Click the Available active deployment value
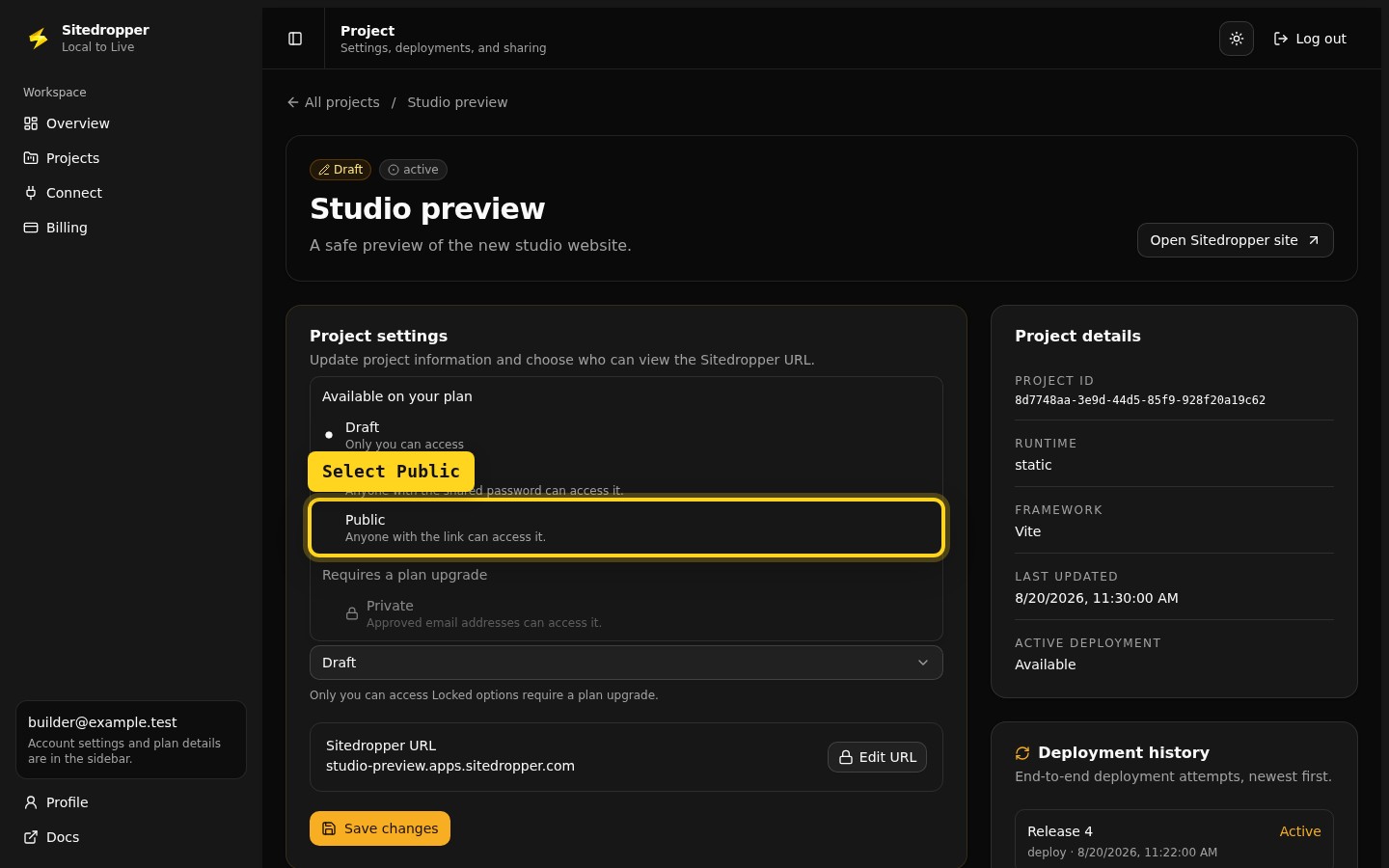Viewport: 1389px width, 868px height. 1046,665
